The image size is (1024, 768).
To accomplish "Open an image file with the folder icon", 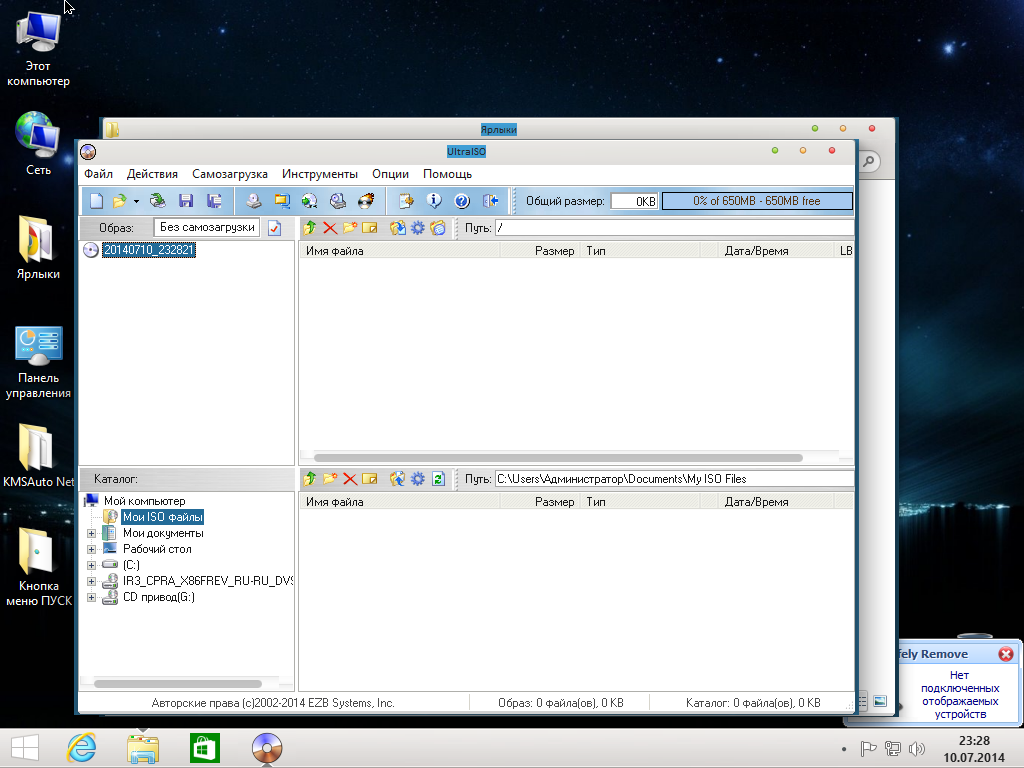I will pyautogui.click(x=120, y=201).
